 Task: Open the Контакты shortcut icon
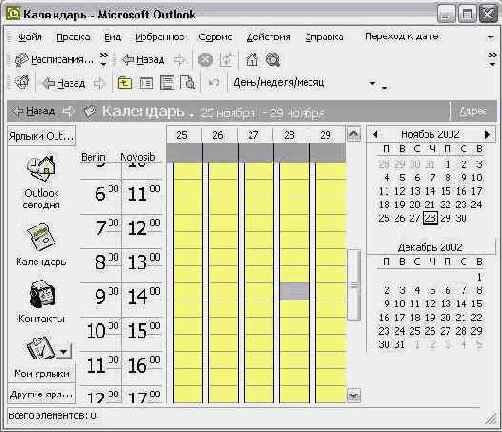pos(42,294)
